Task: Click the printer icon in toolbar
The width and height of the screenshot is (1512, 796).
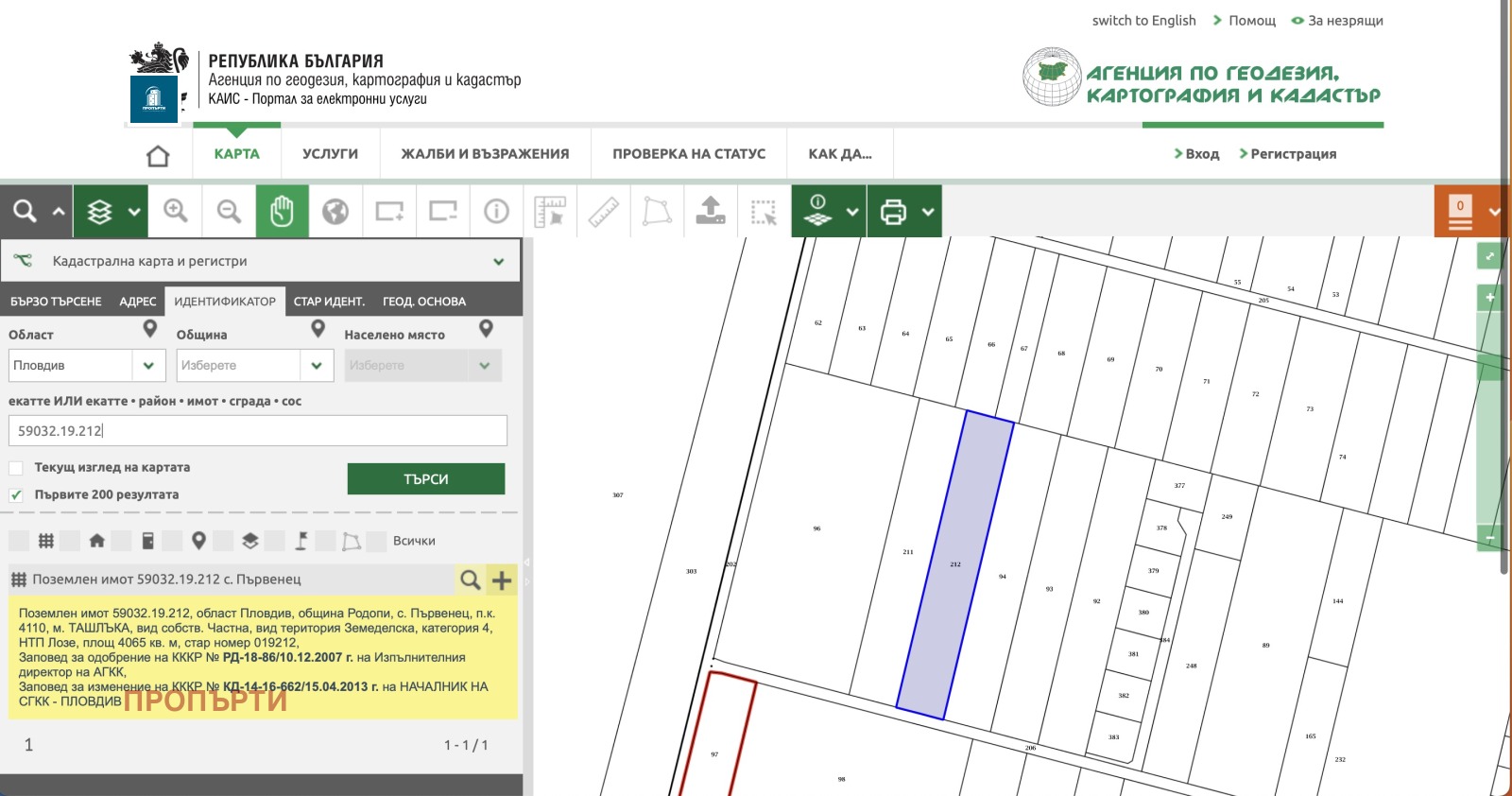Action: 893,212
